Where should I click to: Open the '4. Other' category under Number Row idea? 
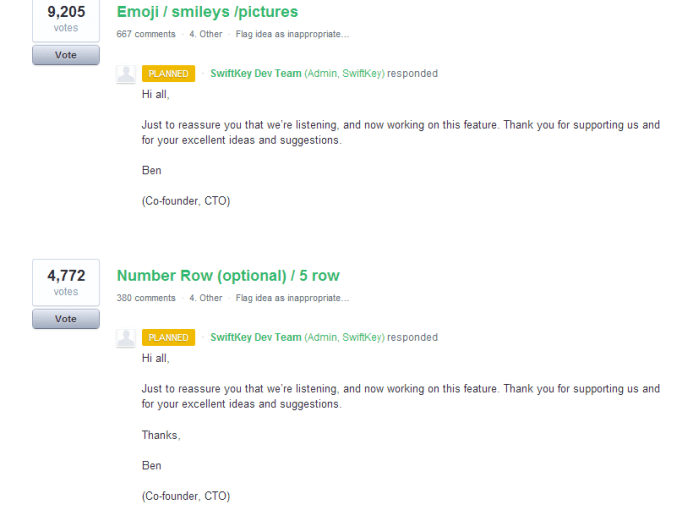(x=206, y=298)
